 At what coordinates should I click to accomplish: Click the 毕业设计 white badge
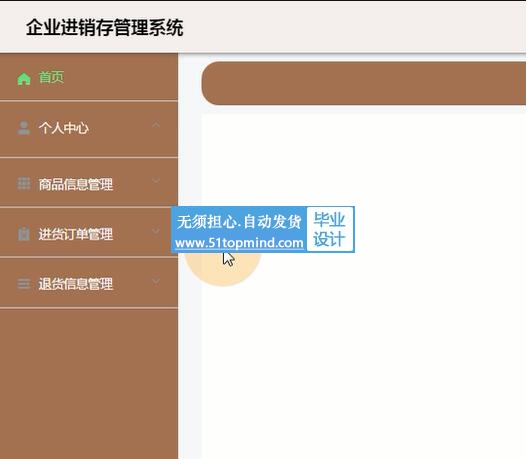click(x=330, y=230)
